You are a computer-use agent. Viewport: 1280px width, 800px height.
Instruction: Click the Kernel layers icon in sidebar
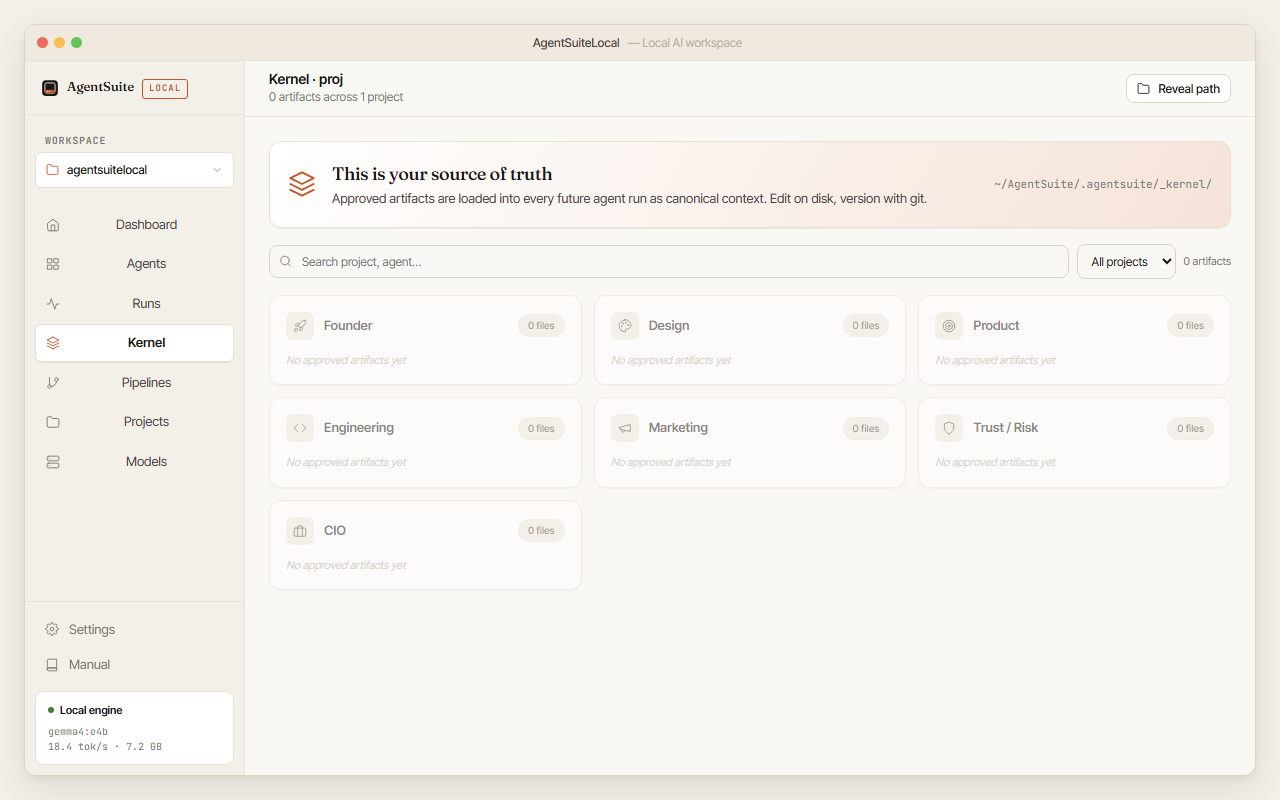click(x=53, y=343)
